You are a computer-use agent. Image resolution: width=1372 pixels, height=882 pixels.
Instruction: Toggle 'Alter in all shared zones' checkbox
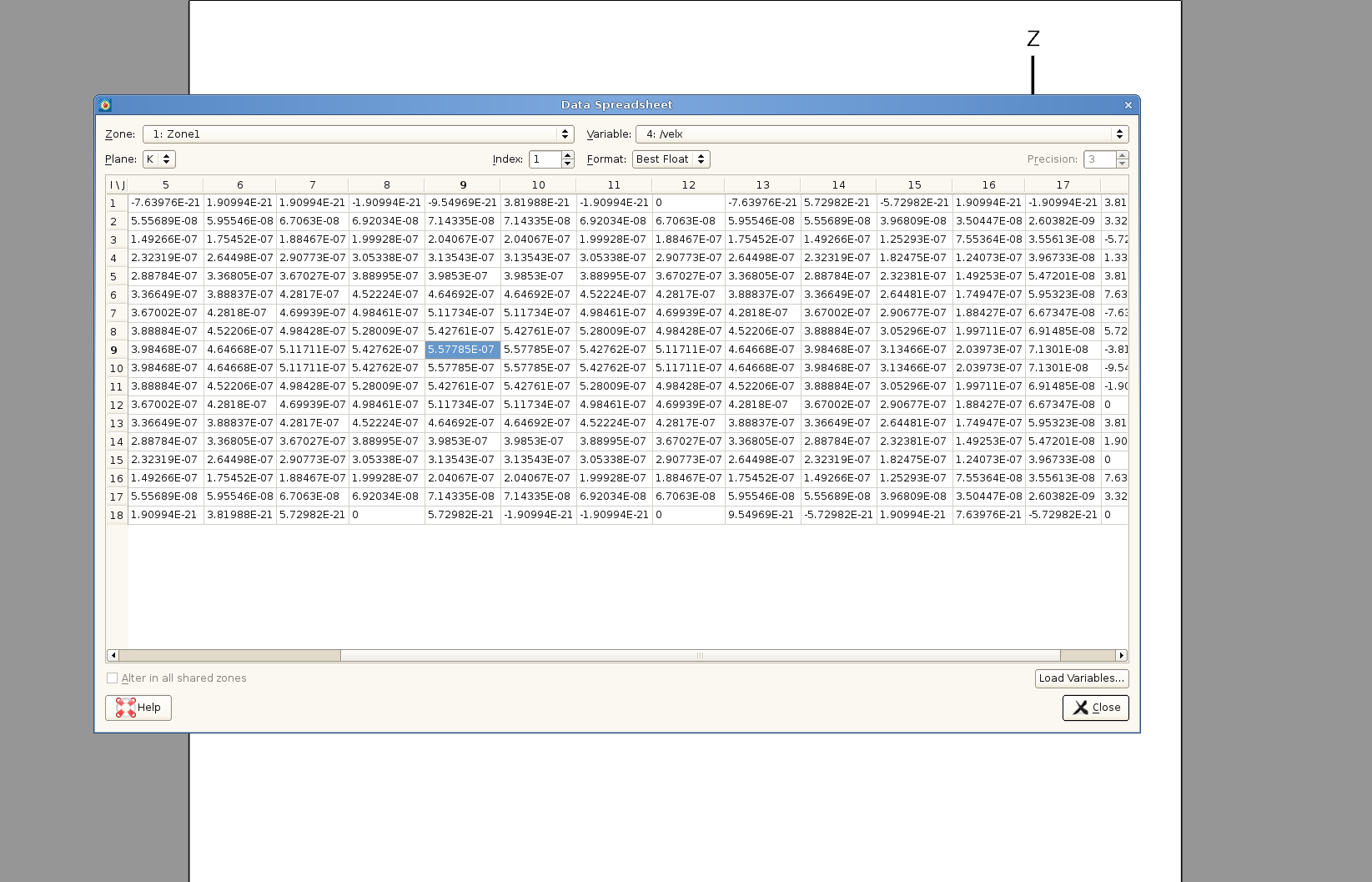pyautogui.click(x=113, y=678)
